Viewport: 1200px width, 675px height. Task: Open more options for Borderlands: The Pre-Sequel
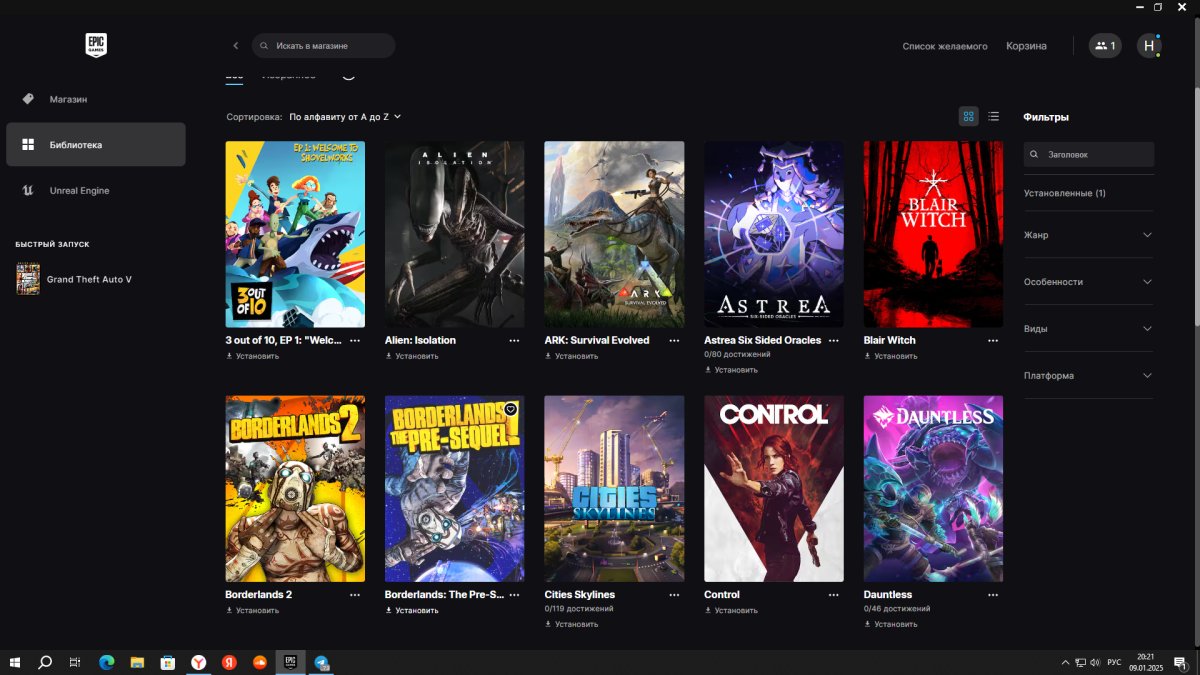pos(514,594)
